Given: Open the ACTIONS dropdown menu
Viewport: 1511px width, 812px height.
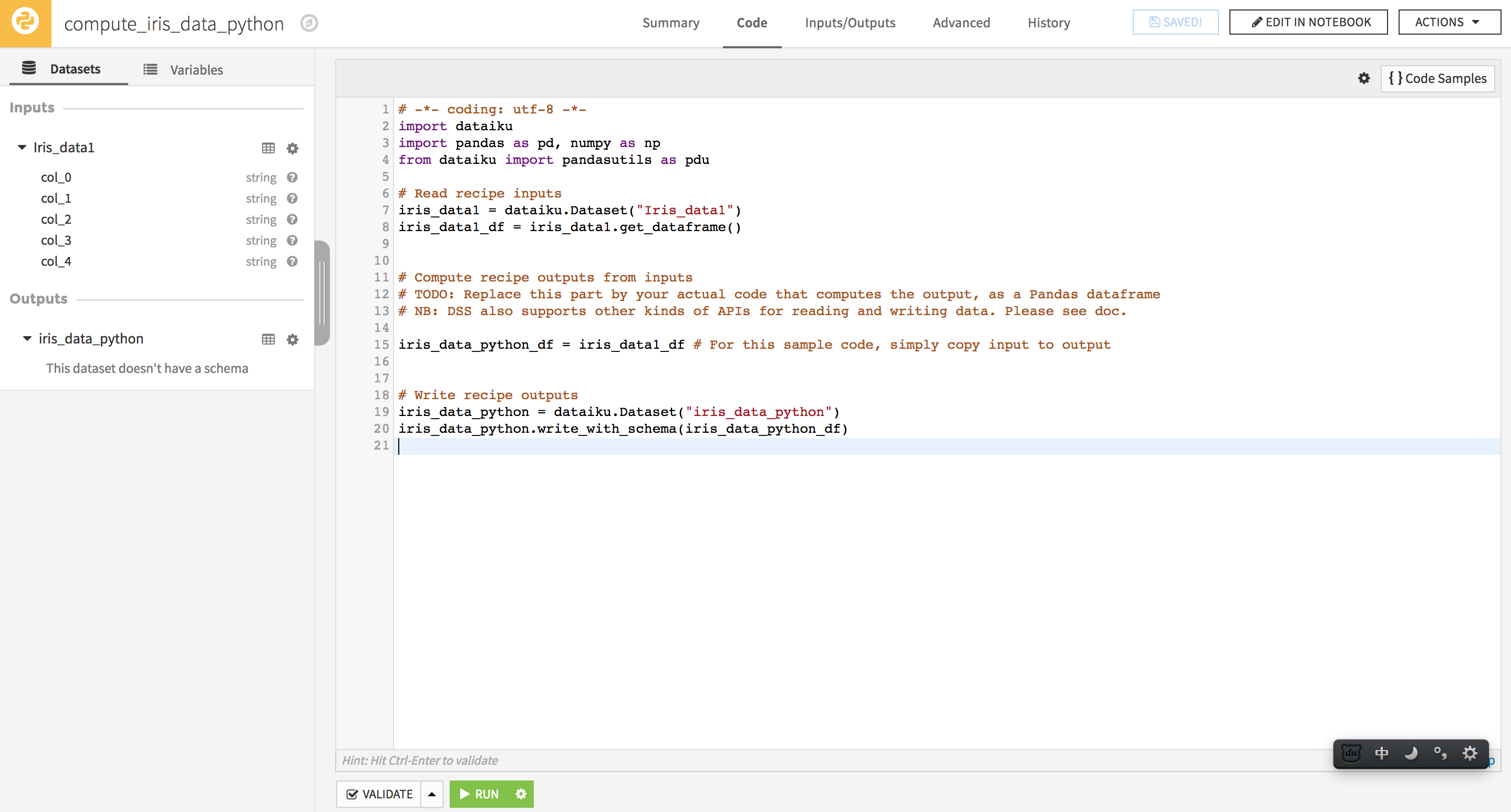Looking at the screenshot, I should coord(1448,22).
